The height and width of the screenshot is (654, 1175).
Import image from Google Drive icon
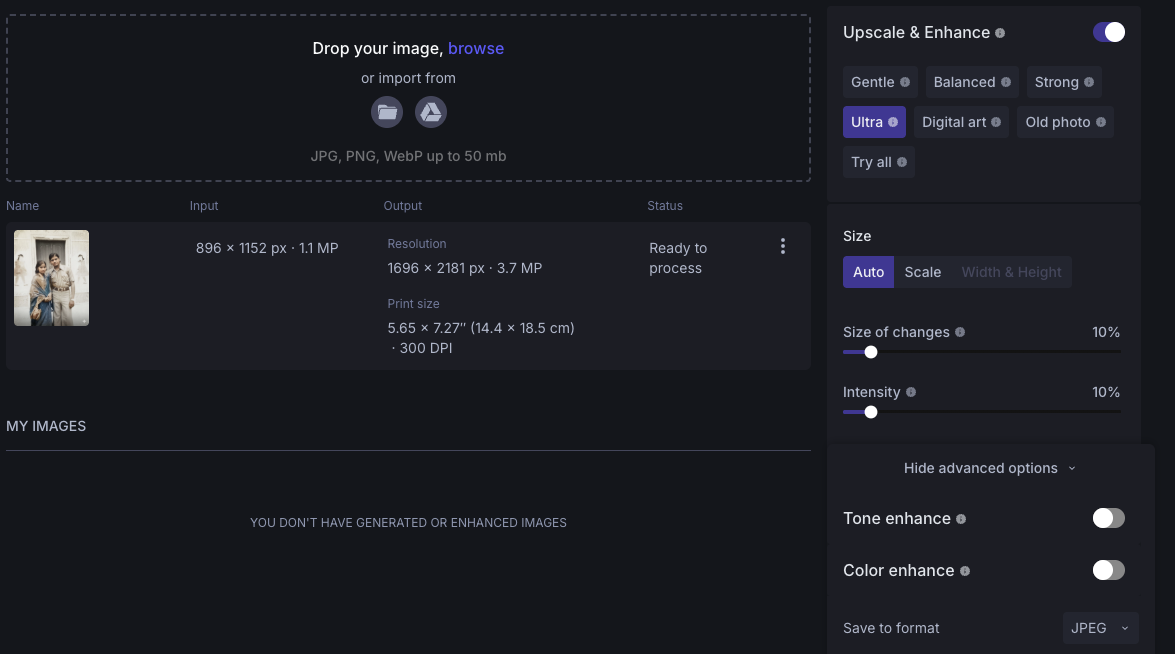(431, 112)
